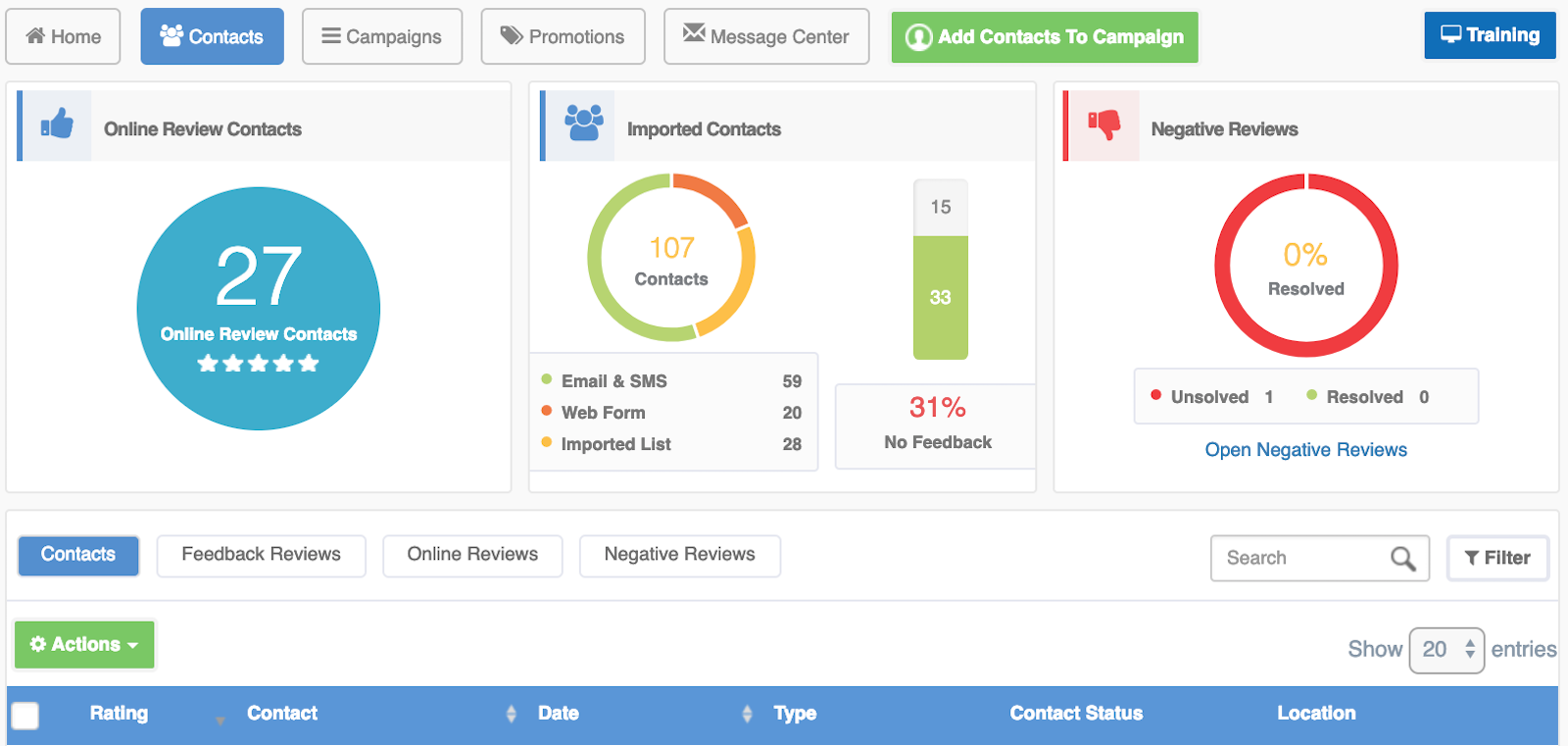This screenshot has width=1568, height=746.
Task: Click the Location column header
Action: 1316,714
